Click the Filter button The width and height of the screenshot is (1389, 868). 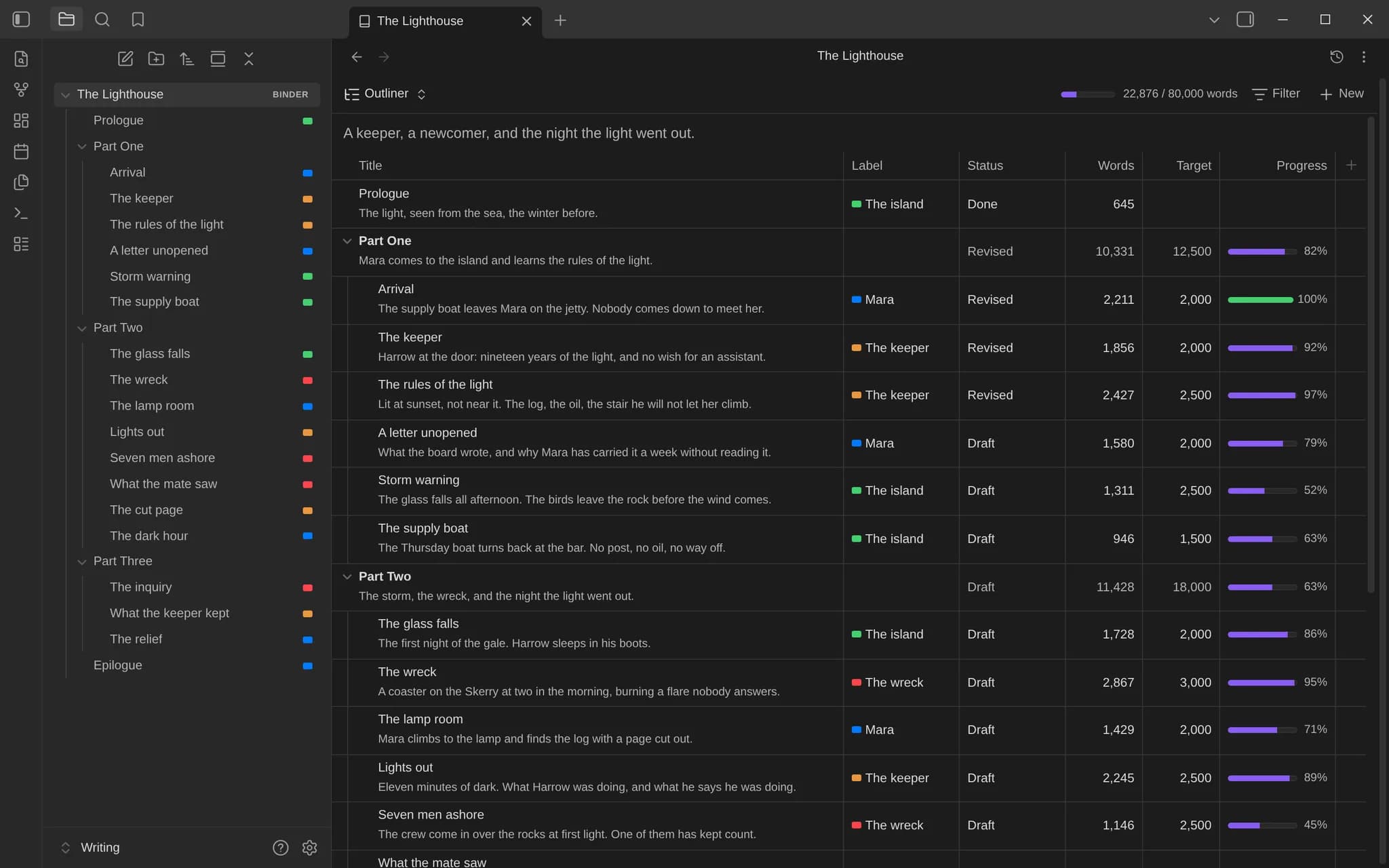(x=1276, y=94)
